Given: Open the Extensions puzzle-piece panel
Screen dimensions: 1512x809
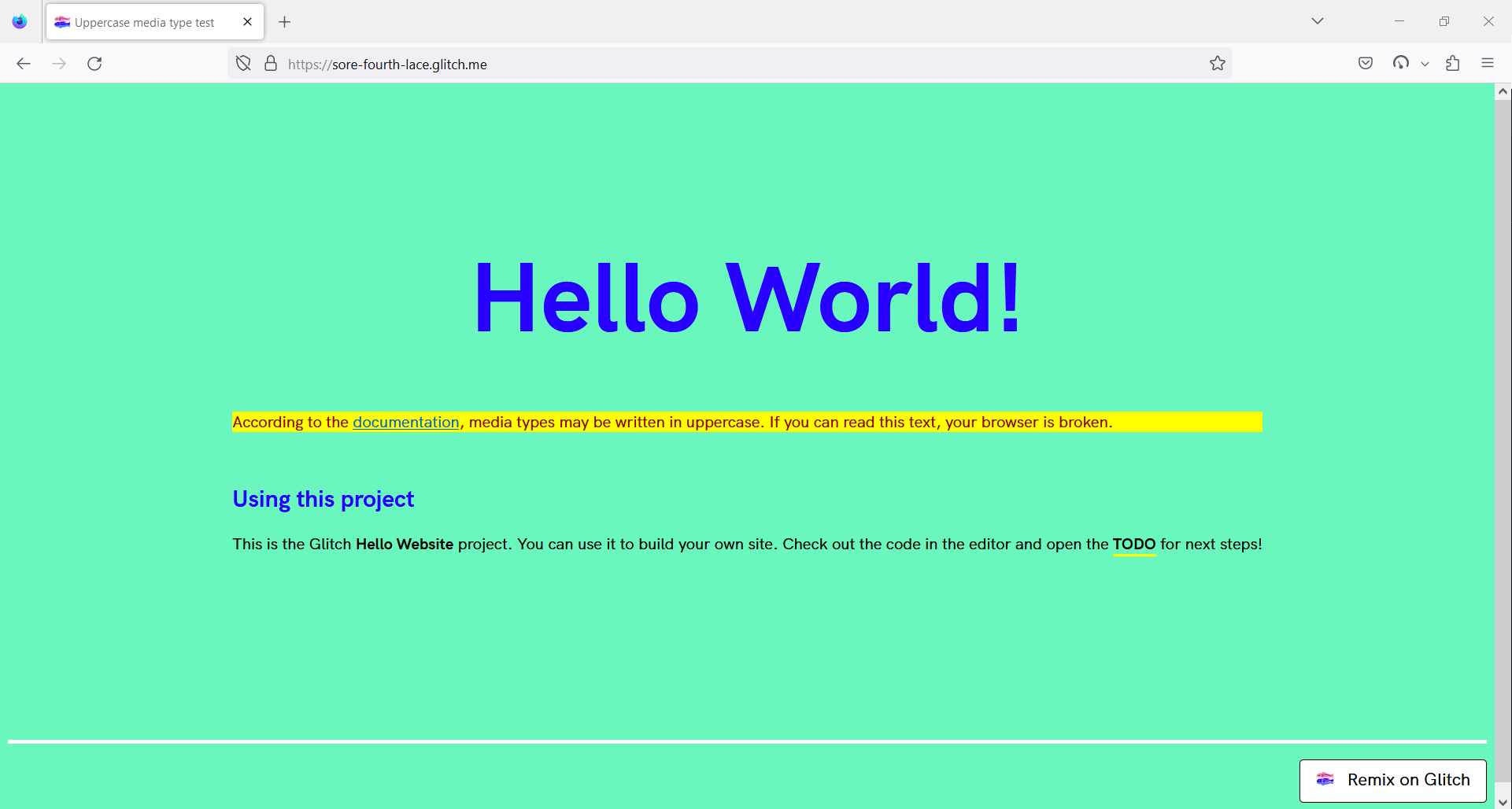Looking at the screenshot, I should [x=1453, y=63].
